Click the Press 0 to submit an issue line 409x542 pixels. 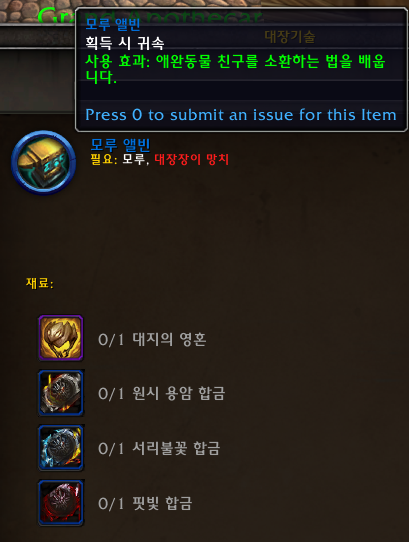pyautogui.click(x=241, y=115)
